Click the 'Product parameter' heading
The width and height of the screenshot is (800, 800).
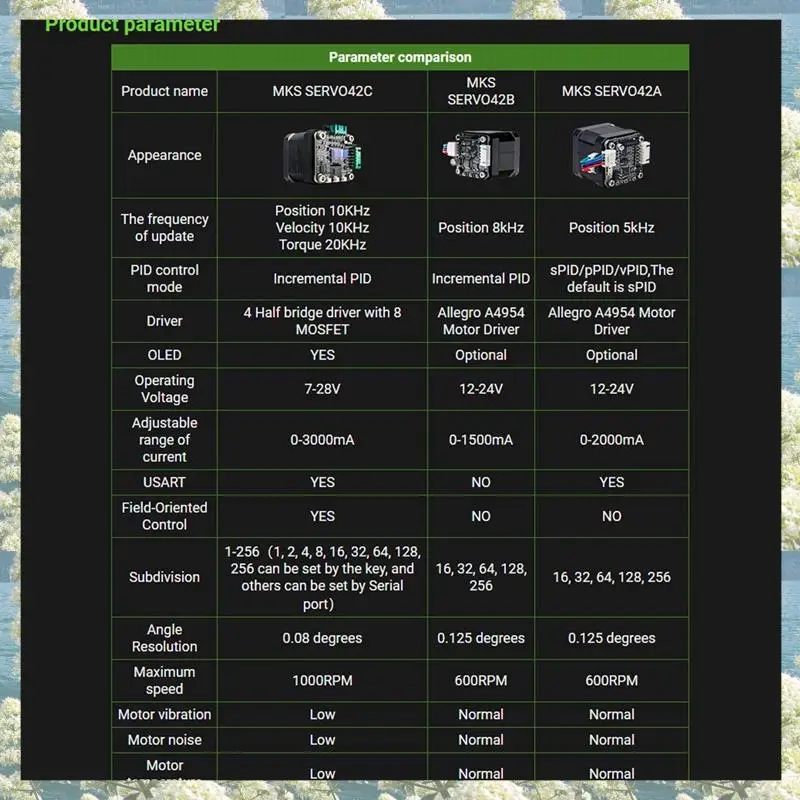[133, 24]
